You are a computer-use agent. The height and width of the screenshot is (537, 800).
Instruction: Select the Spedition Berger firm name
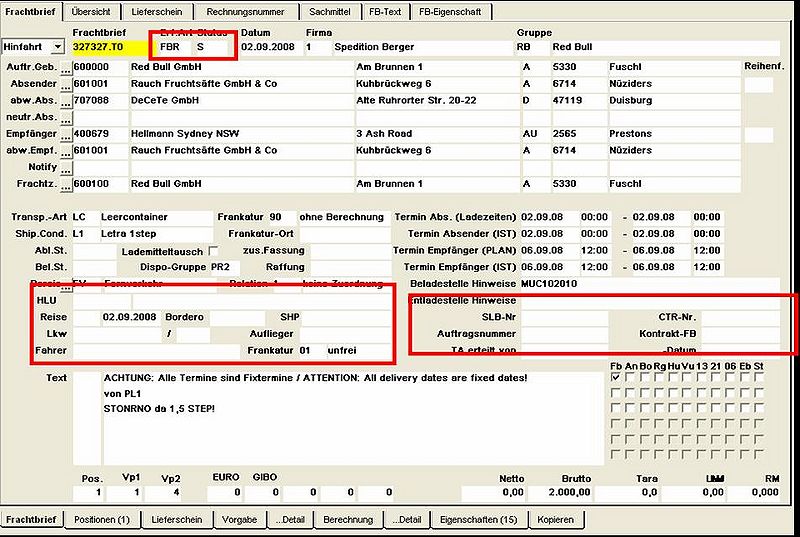click(x=374, y=47)
